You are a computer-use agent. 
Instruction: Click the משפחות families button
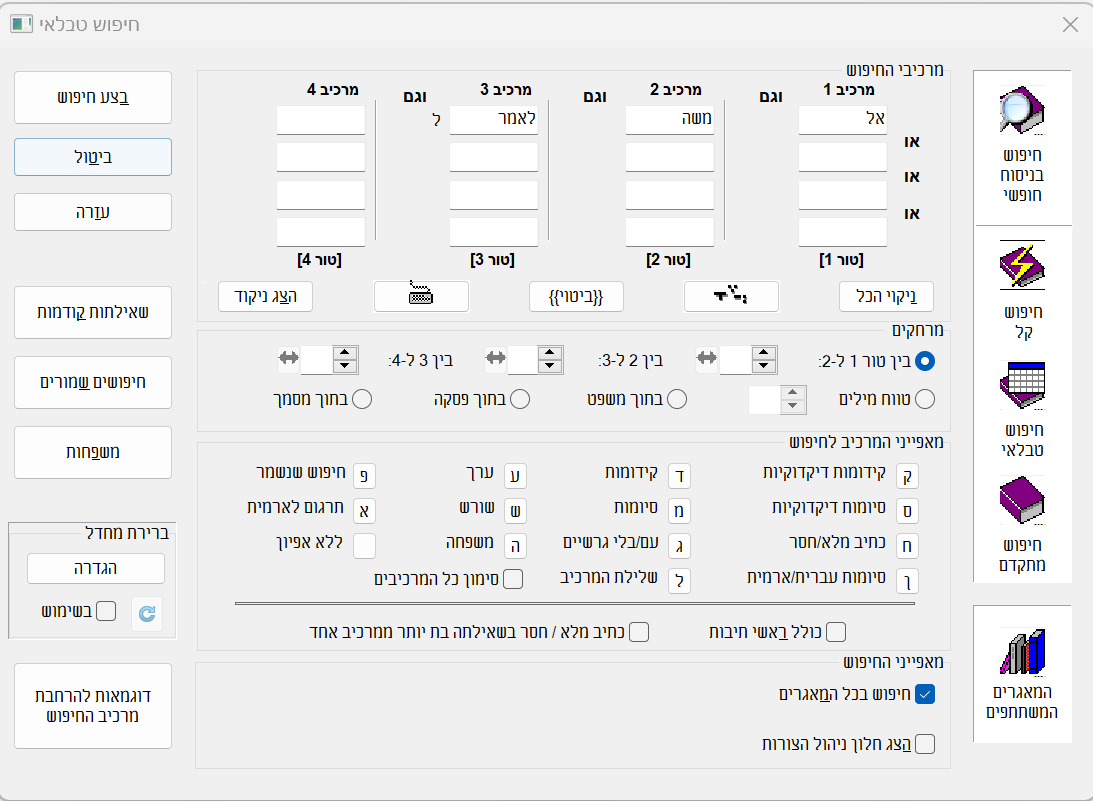point(93,452)
